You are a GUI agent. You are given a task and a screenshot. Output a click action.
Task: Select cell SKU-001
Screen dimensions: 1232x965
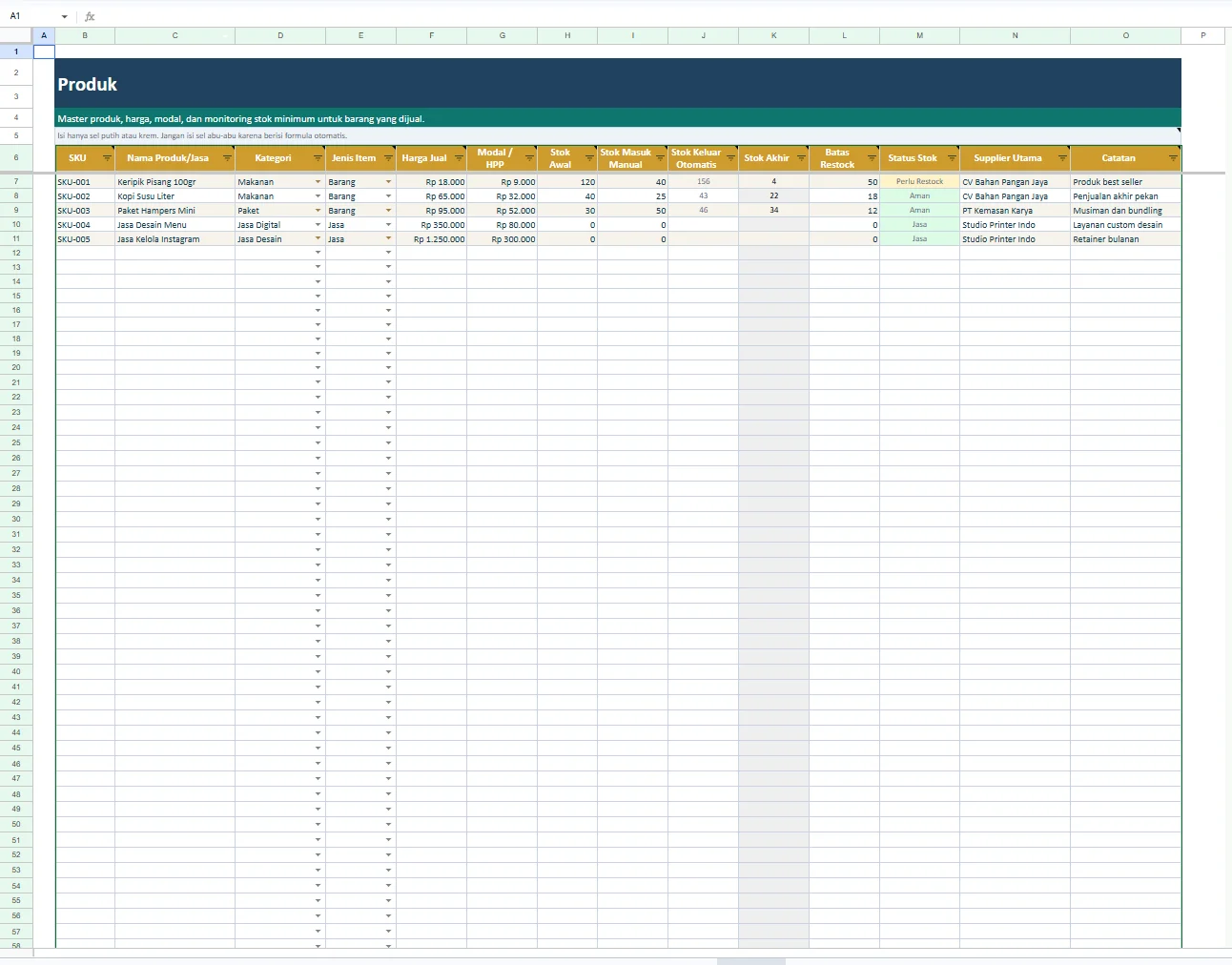tap(85, 181)
